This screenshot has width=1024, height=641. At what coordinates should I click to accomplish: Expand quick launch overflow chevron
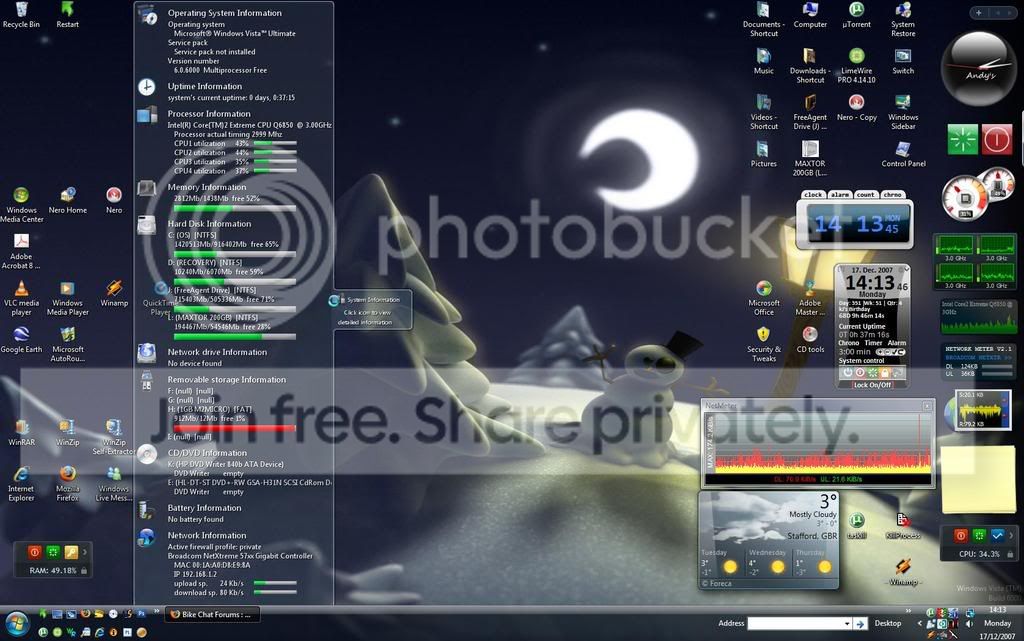pyautogui.click(x=157, y=612)
